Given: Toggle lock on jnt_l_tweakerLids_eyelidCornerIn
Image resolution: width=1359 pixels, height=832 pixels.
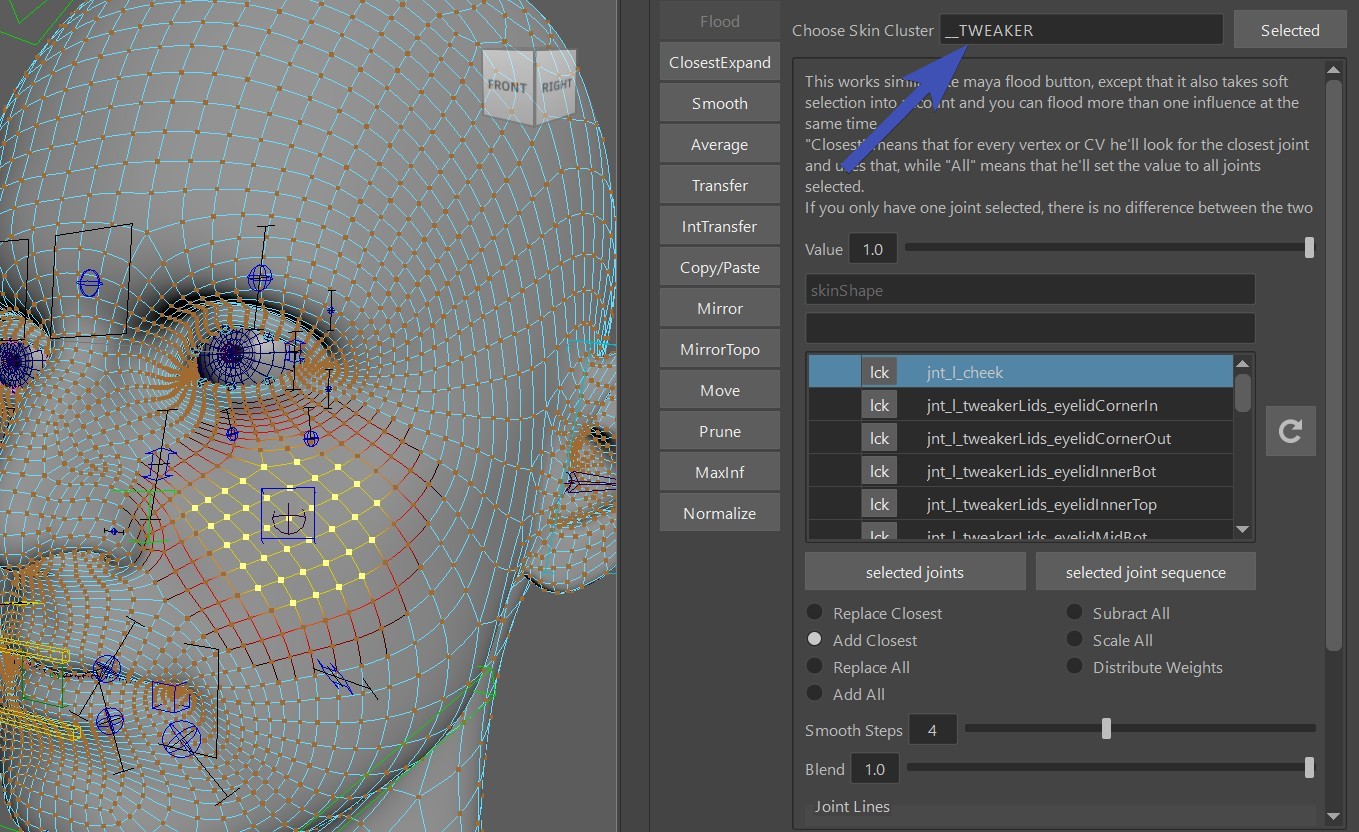Looking at the screenshot, I should pyautogui.click(x=879, y=405).
